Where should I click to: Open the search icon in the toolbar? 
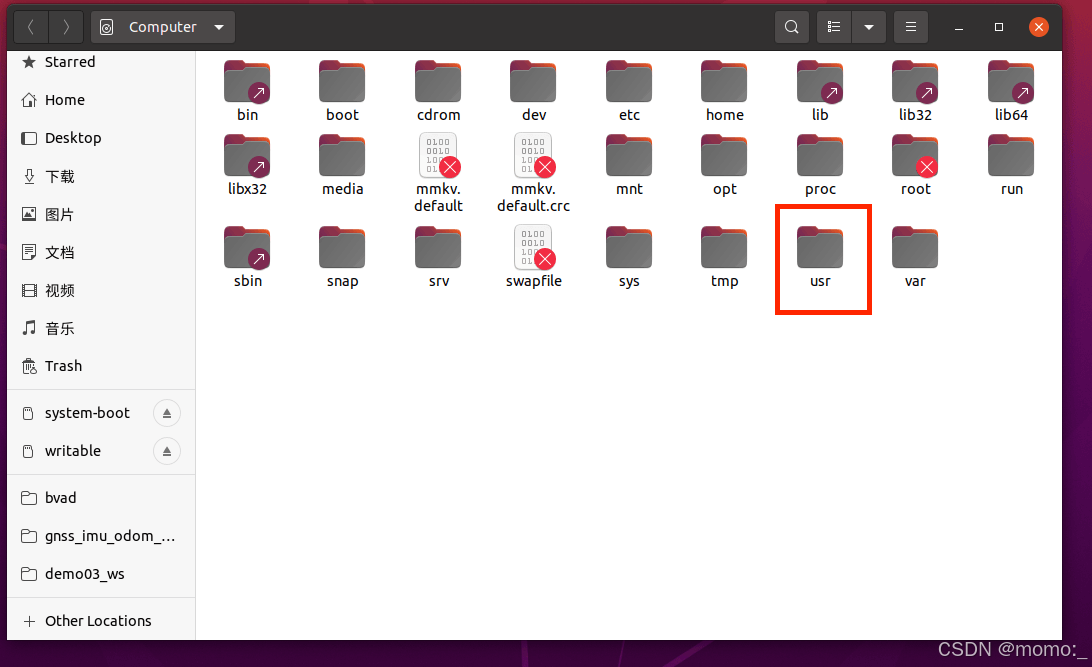[x=791, y=27]
